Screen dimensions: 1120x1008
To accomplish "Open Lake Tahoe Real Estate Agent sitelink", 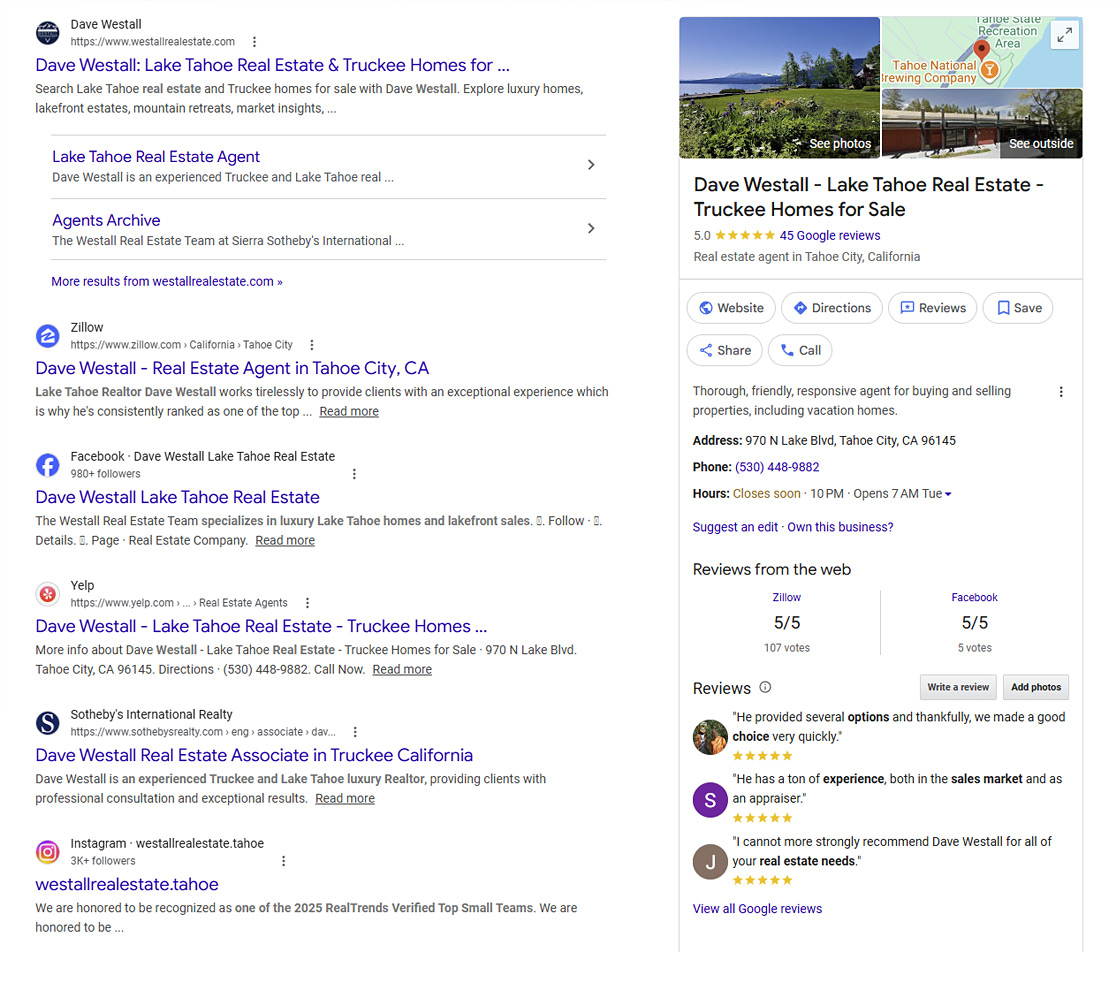I will click(x=156, y=156).
